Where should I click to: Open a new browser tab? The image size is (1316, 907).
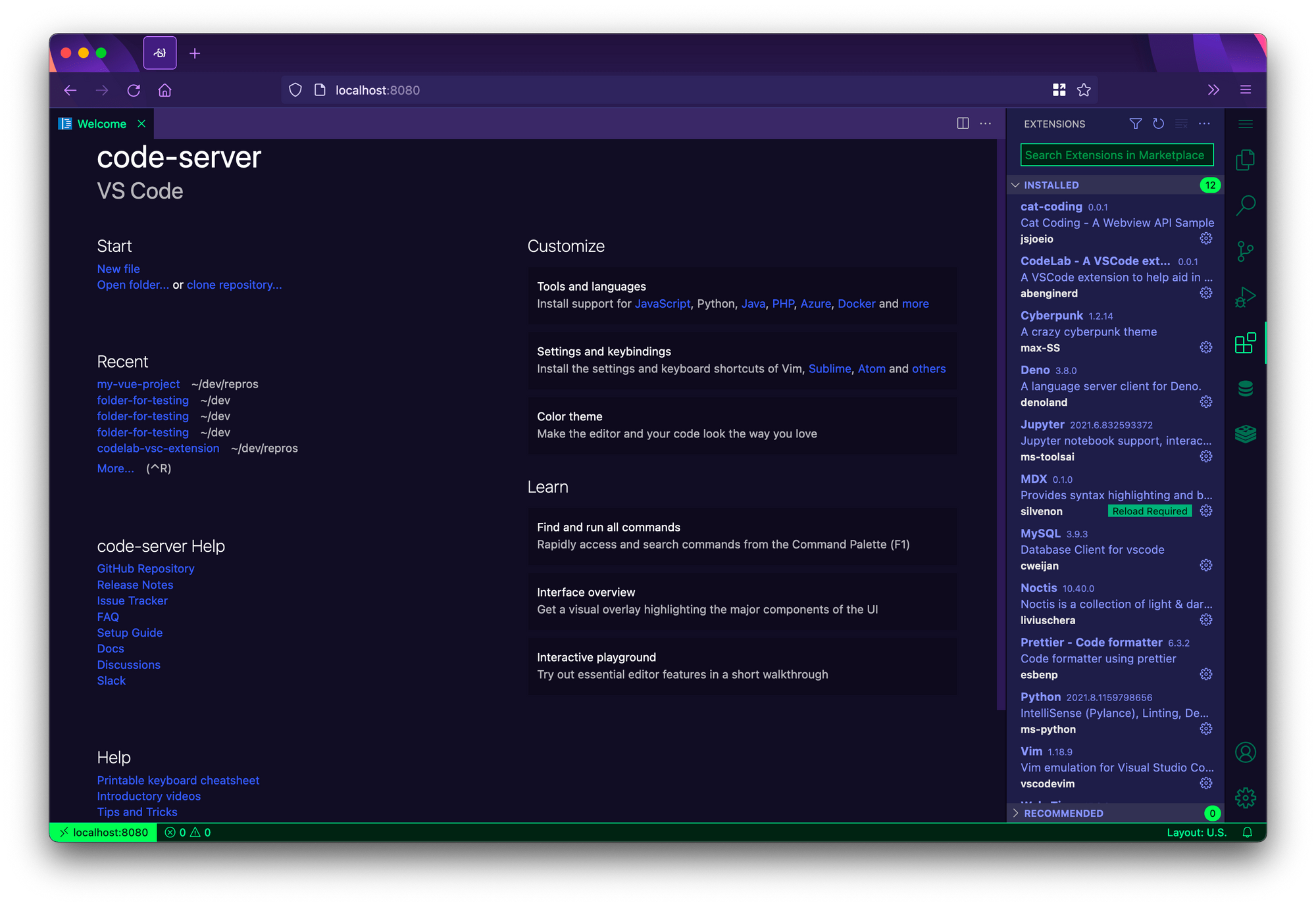pos(195,53)
